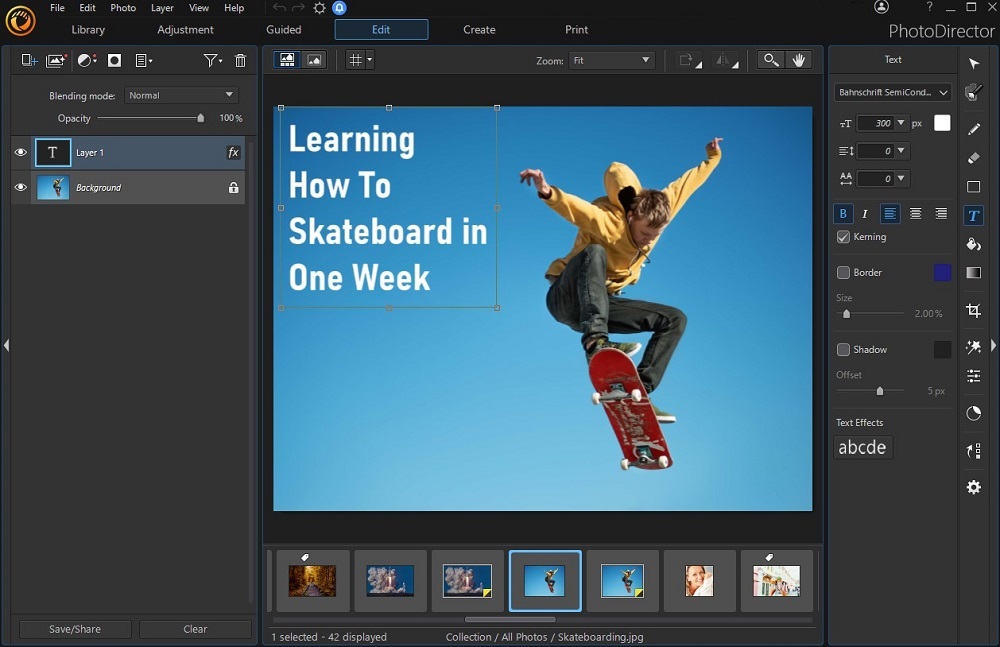Viewport: 1000px width, 647px height.
Task: Activate the Zoom magnifier tool
Action: point(770,60)
